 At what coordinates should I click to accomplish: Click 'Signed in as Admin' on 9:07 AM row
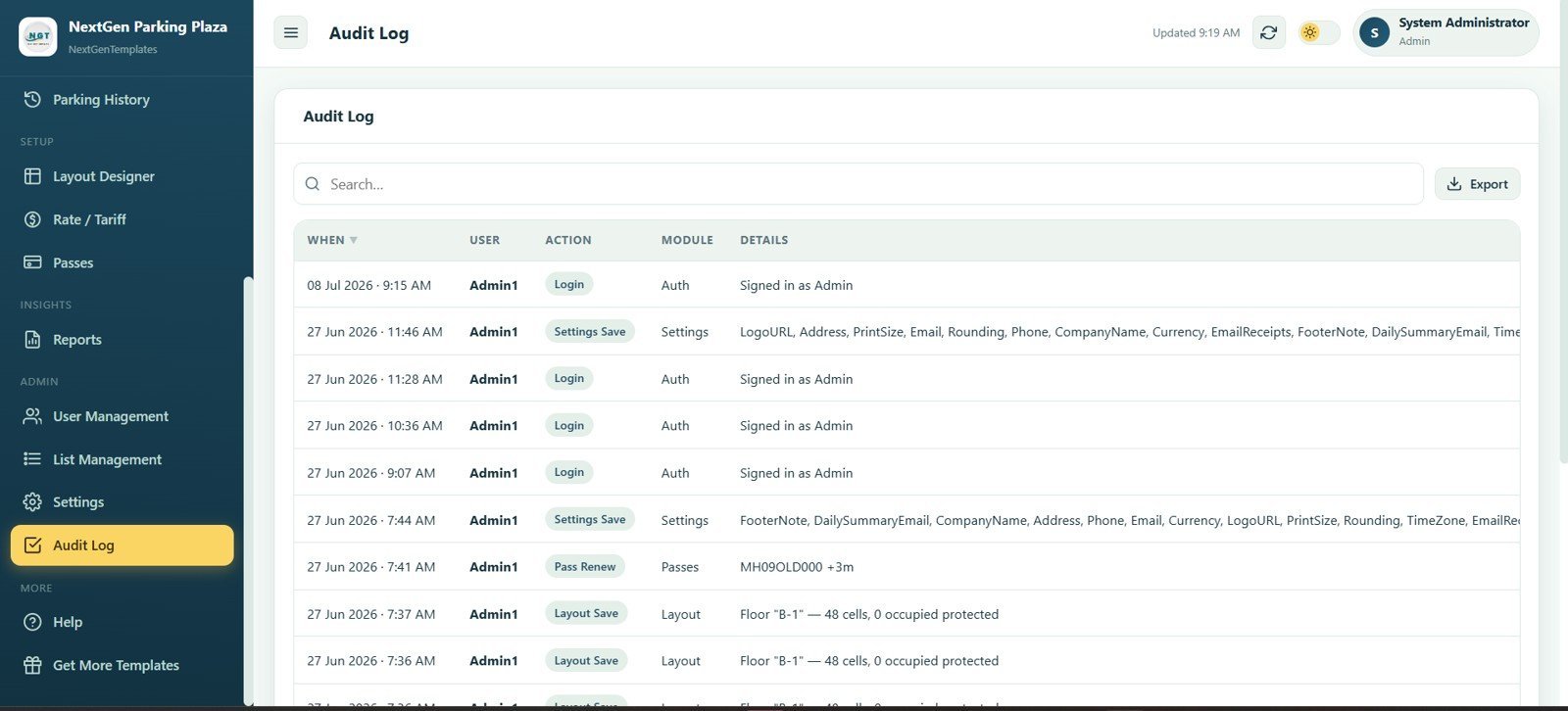(797, 473)
